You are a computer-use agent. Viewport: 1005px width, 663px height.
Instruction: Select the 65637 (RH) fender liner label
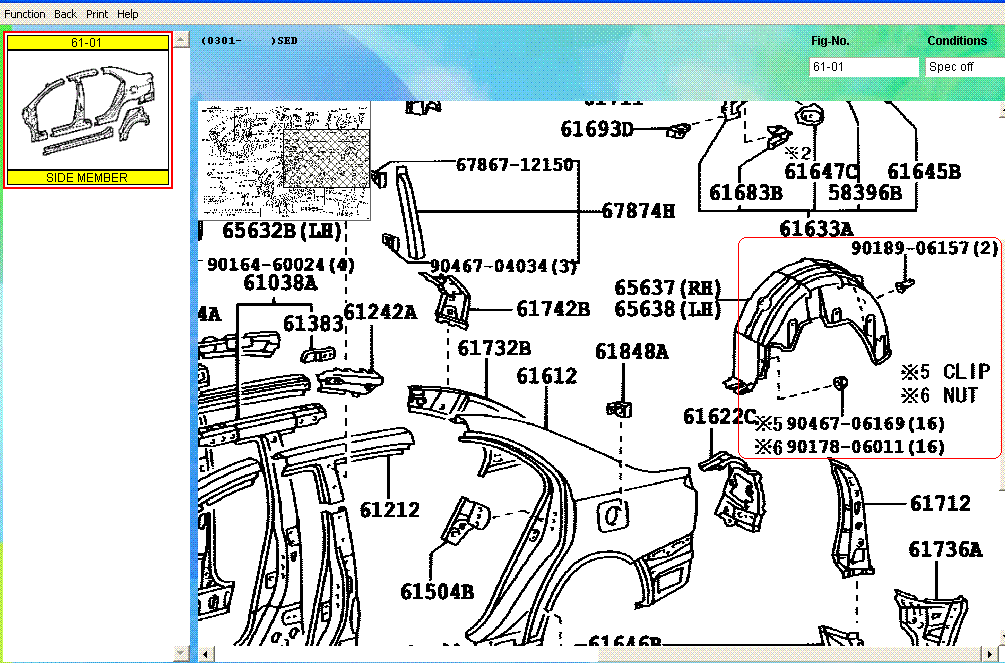[x=667, y=288]
